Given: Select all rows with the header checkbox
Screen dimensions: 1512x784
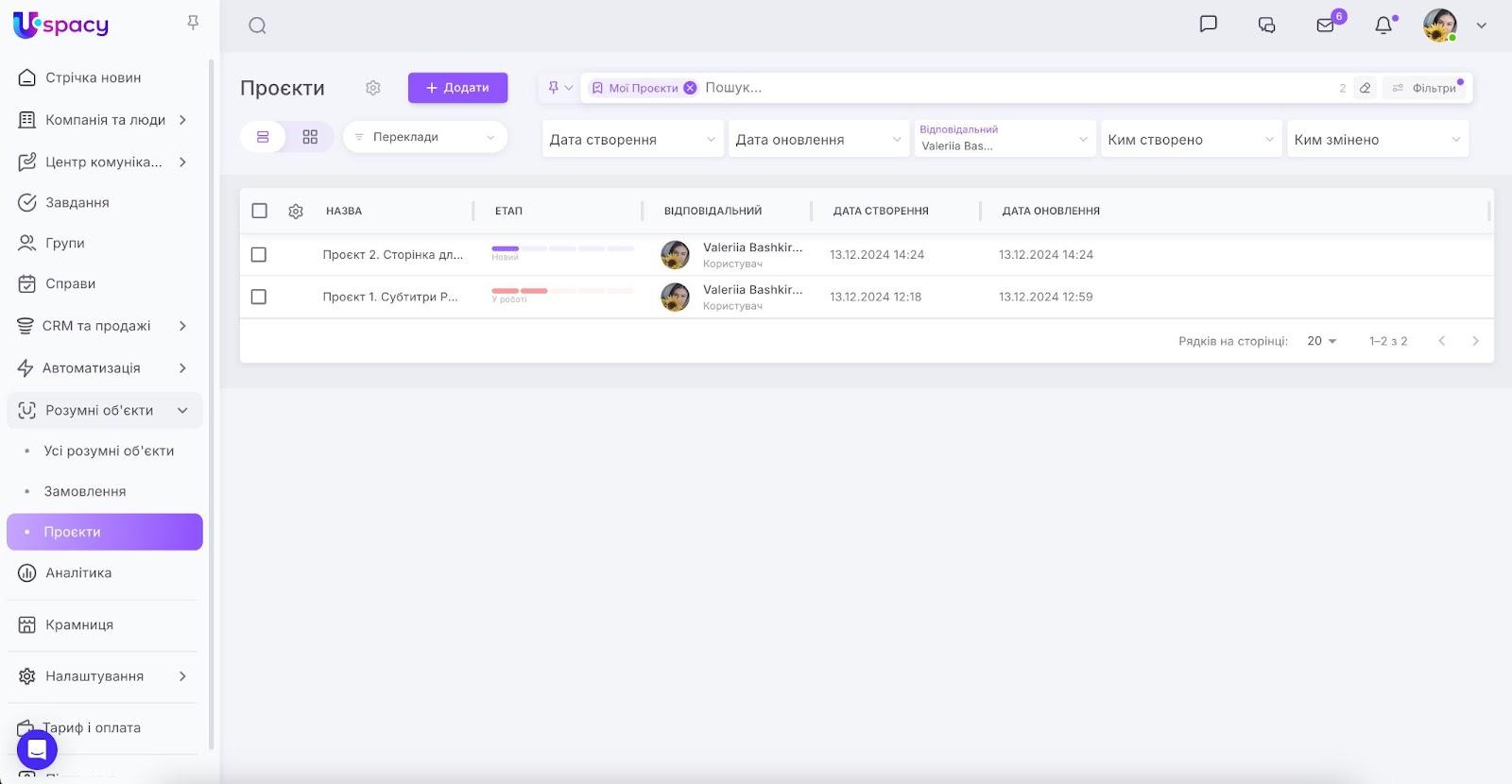Looking at the screenshot, I should (x=260, y=211).
